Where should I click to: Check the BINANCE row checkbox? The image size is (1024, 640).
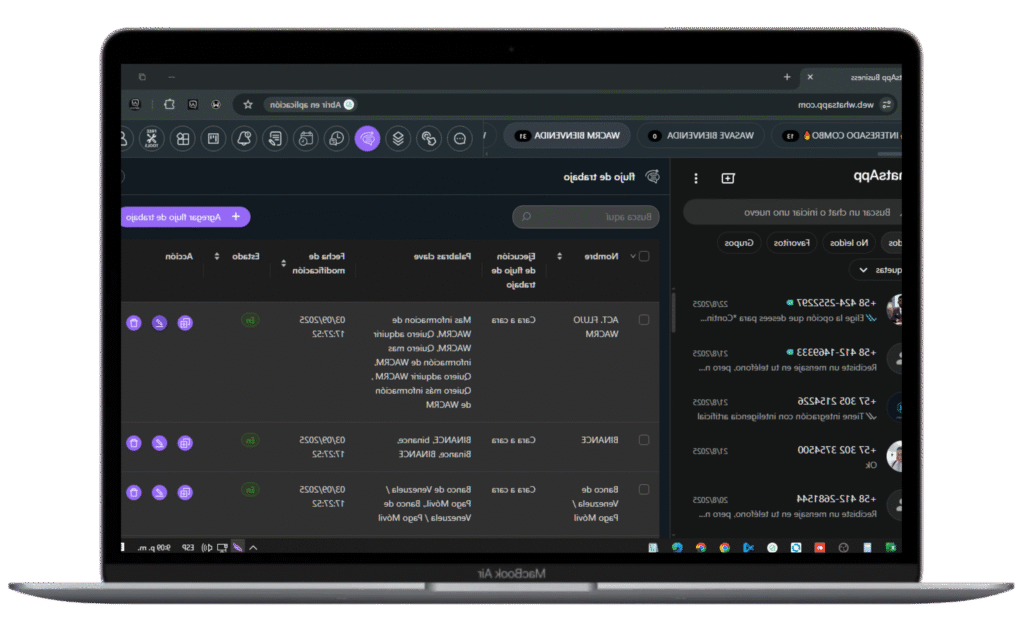644,439
